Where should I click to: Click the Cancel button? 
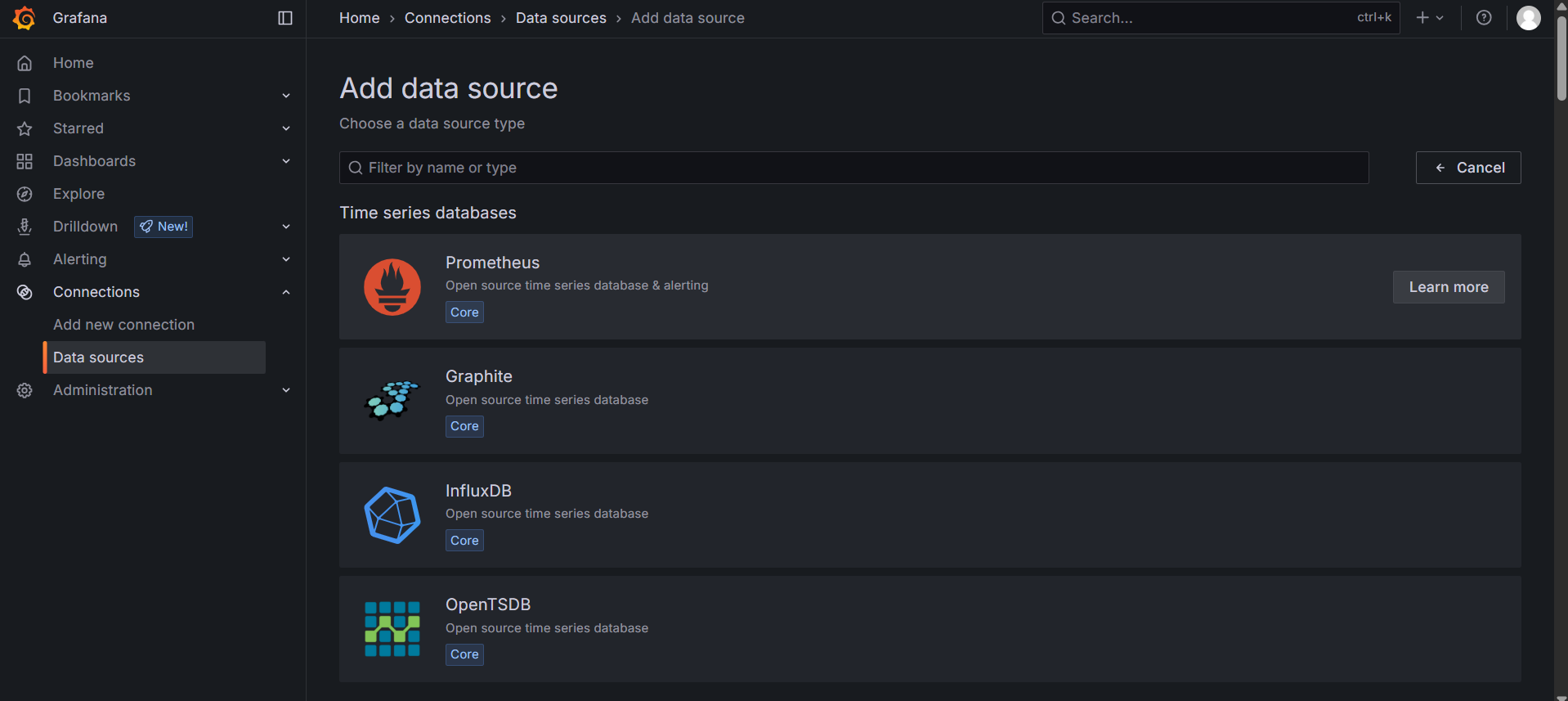[x=1468, y=168]
